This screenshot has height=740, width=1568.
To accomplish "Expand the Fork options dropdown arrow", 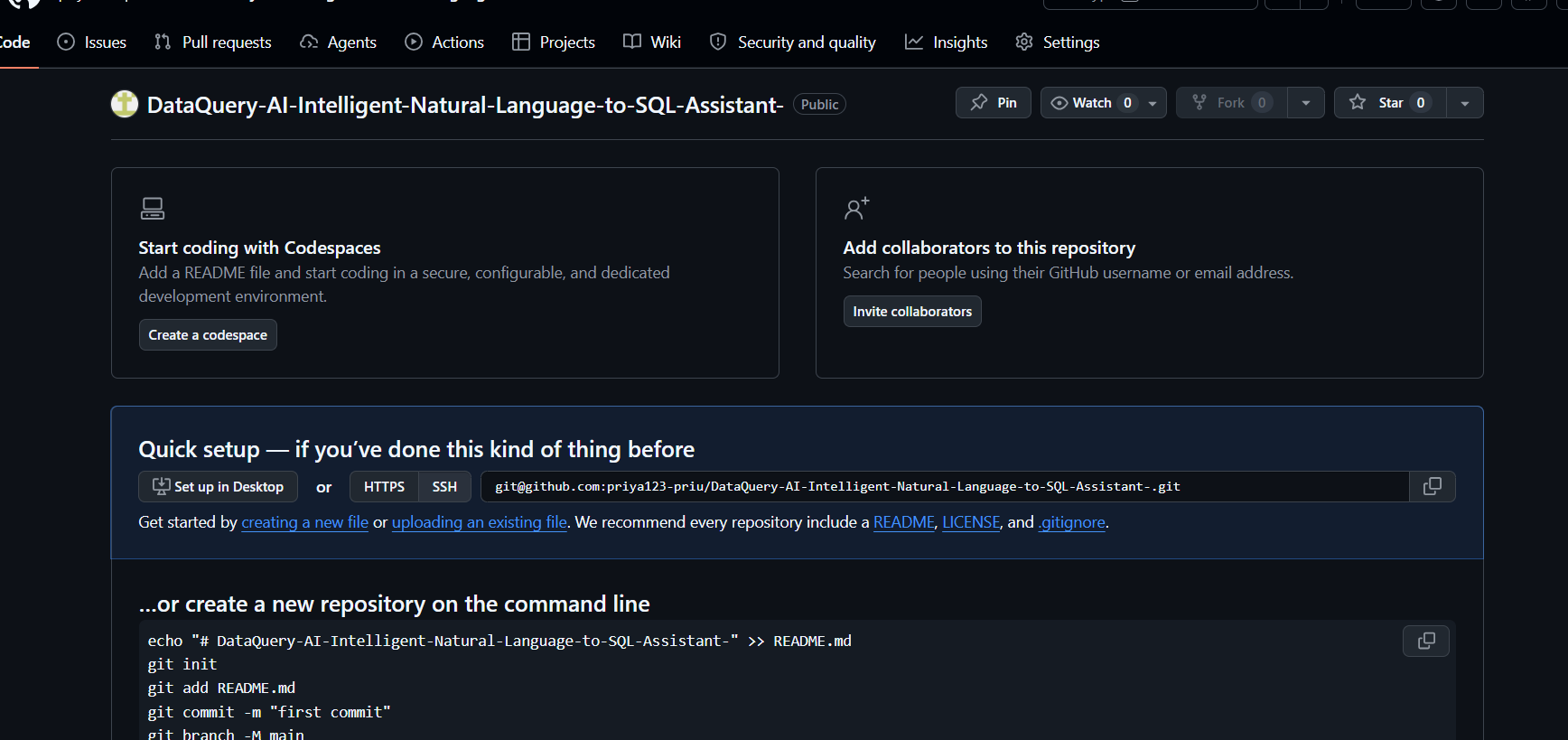I will pos(1306,103).
